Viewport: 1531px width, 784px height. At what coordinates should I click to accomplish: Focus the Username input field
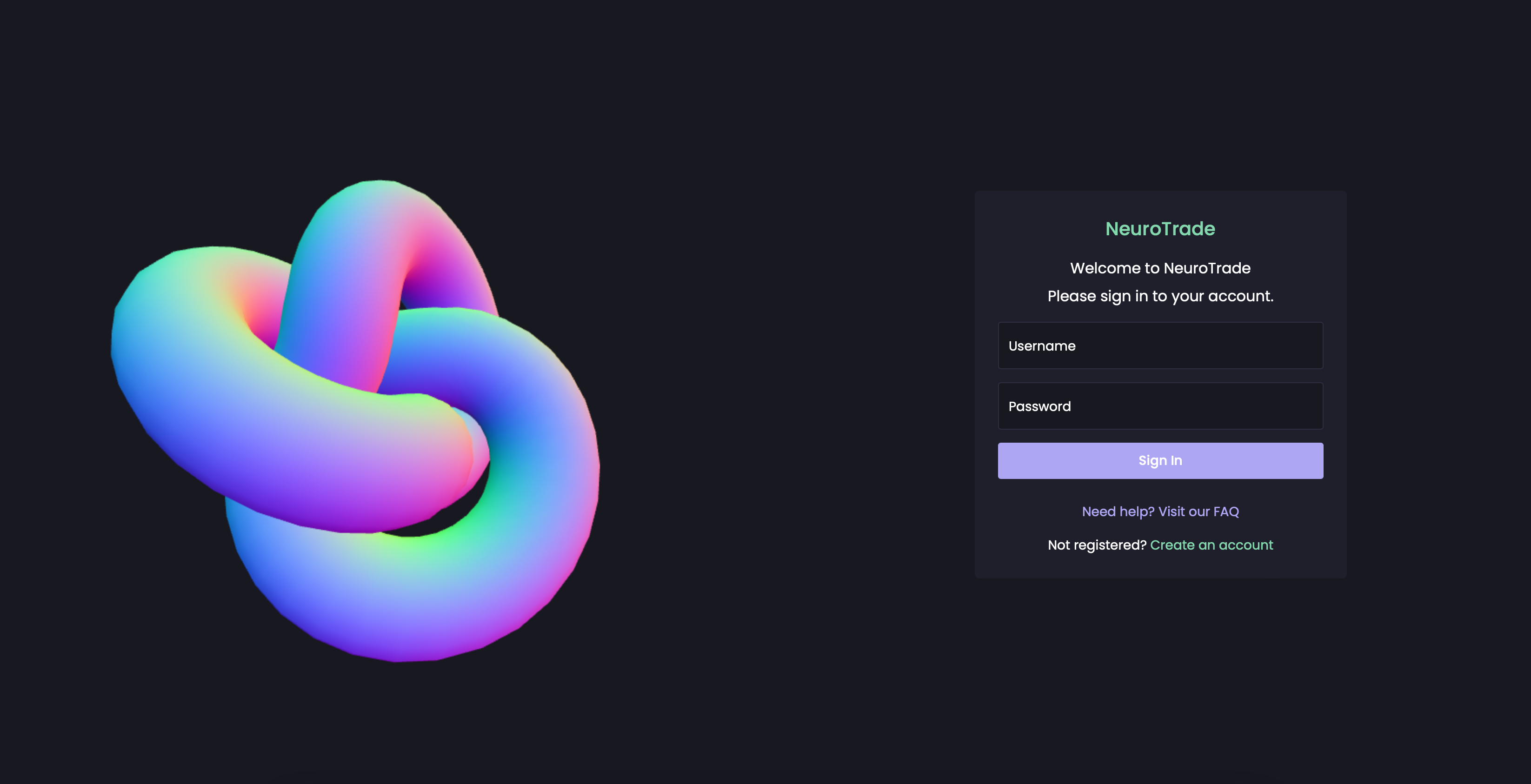1160,345
